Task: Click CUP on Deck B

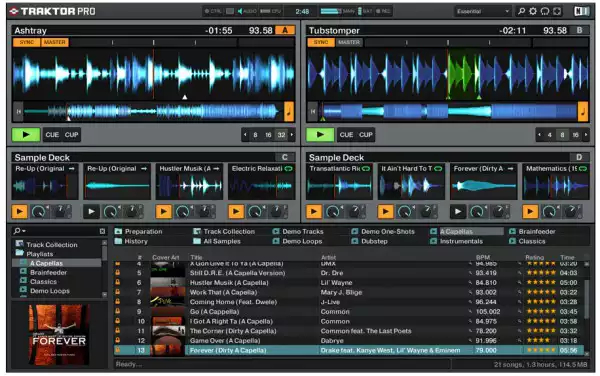Action: coord(365,135)
